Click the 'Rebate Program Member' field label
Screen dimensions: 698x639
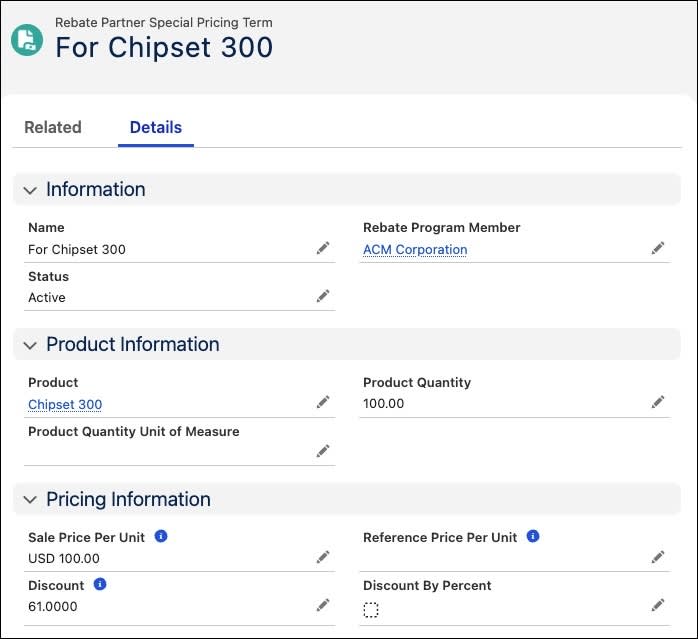coord(442,228)
